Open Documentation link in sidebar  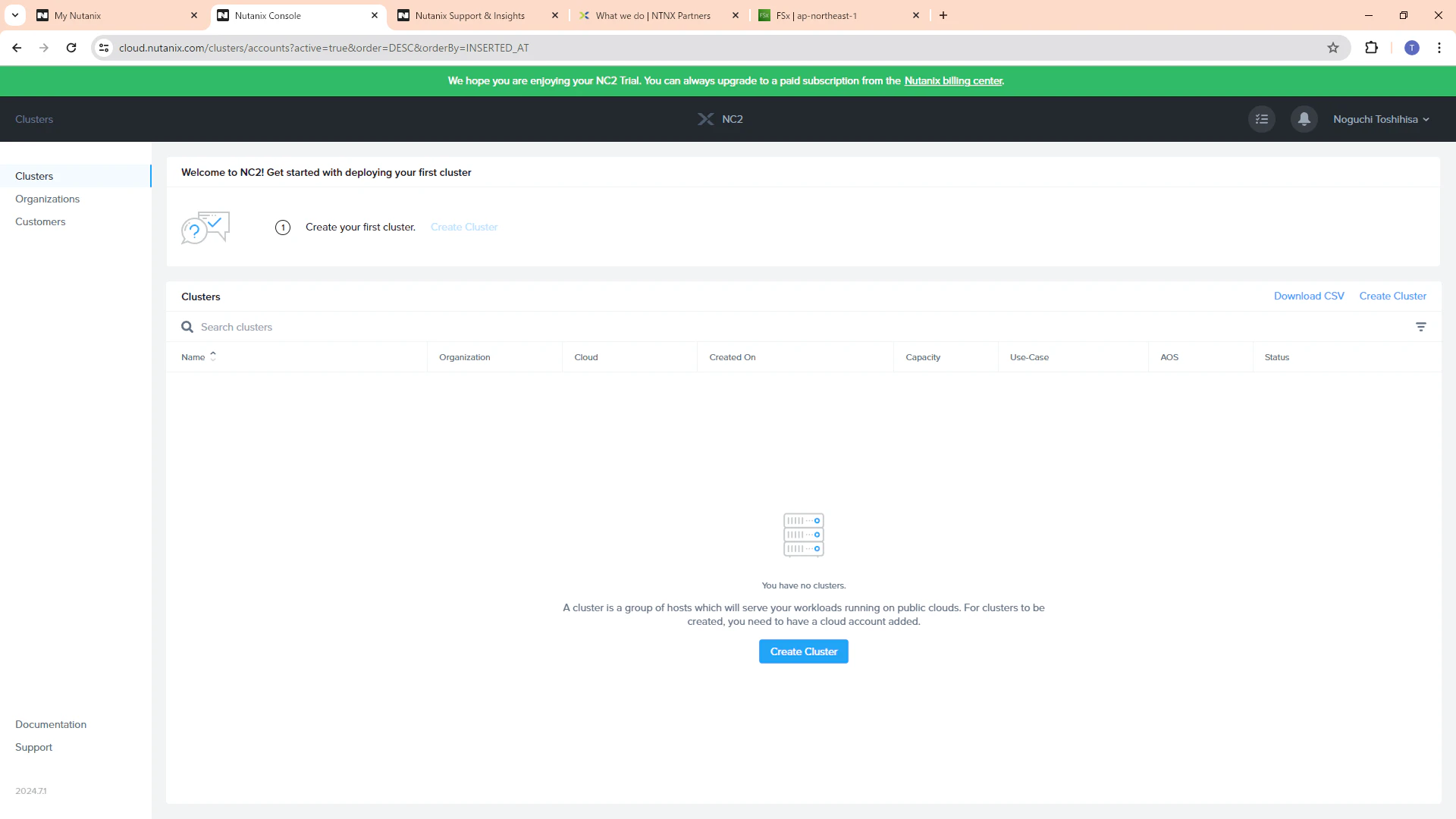click(51, 724)
